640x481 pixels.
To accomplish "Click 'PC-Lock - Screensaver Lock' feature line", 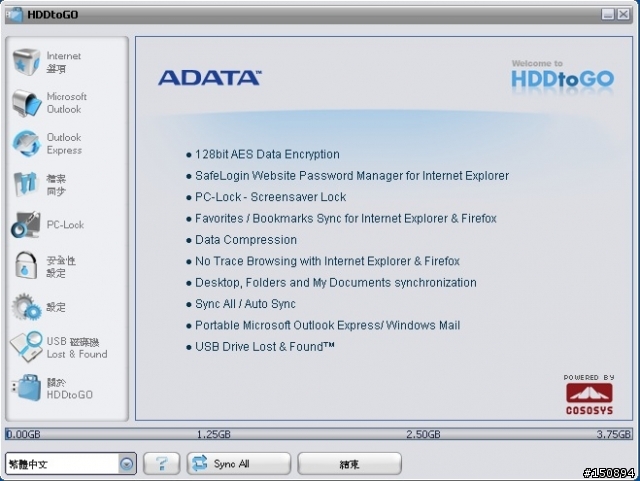I will click(x=271, y=197).
